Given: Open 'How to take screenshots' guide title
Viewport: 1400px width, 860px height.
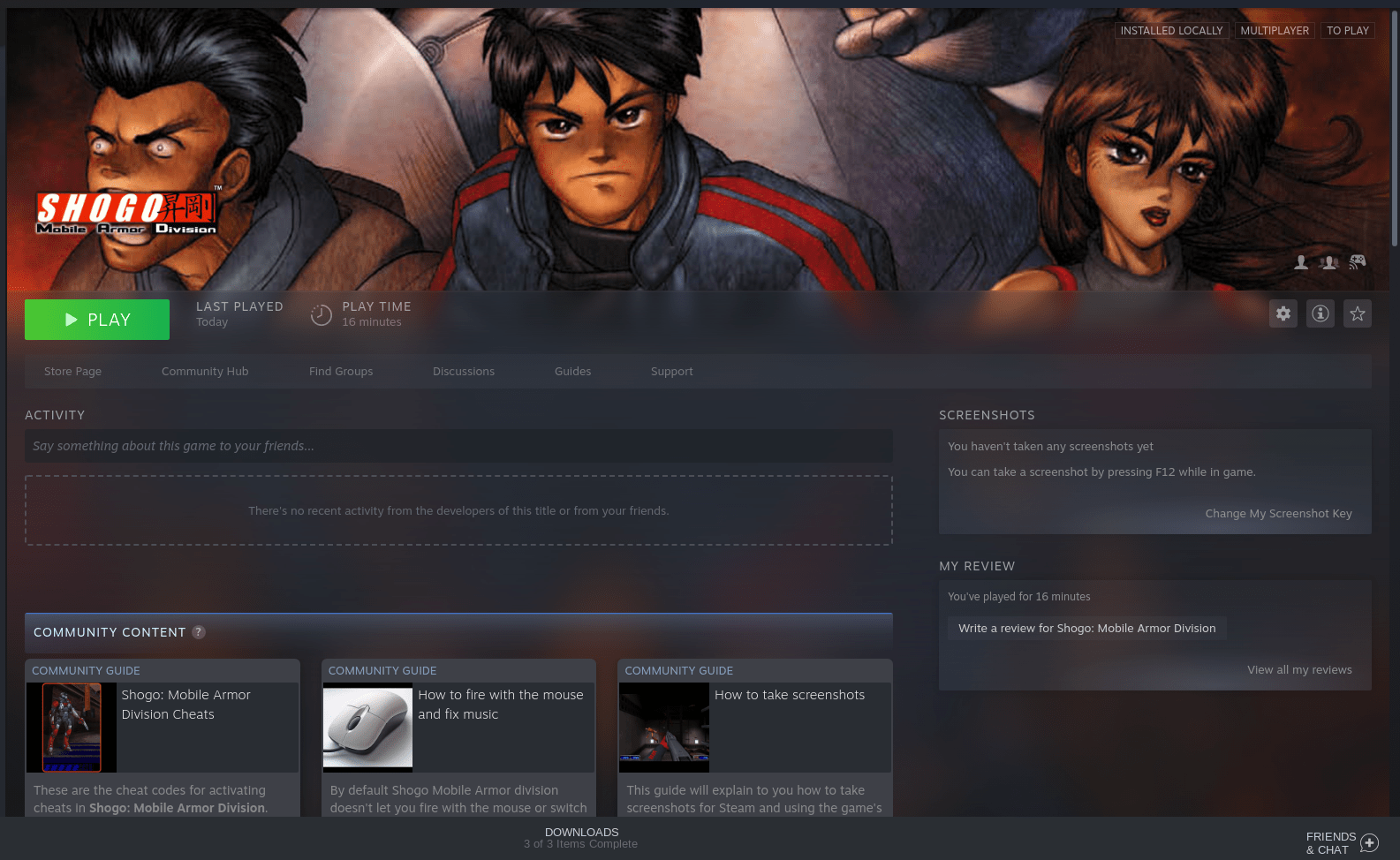Looking at the screenshot, I should pyautogui.click(x=790, y=695).
